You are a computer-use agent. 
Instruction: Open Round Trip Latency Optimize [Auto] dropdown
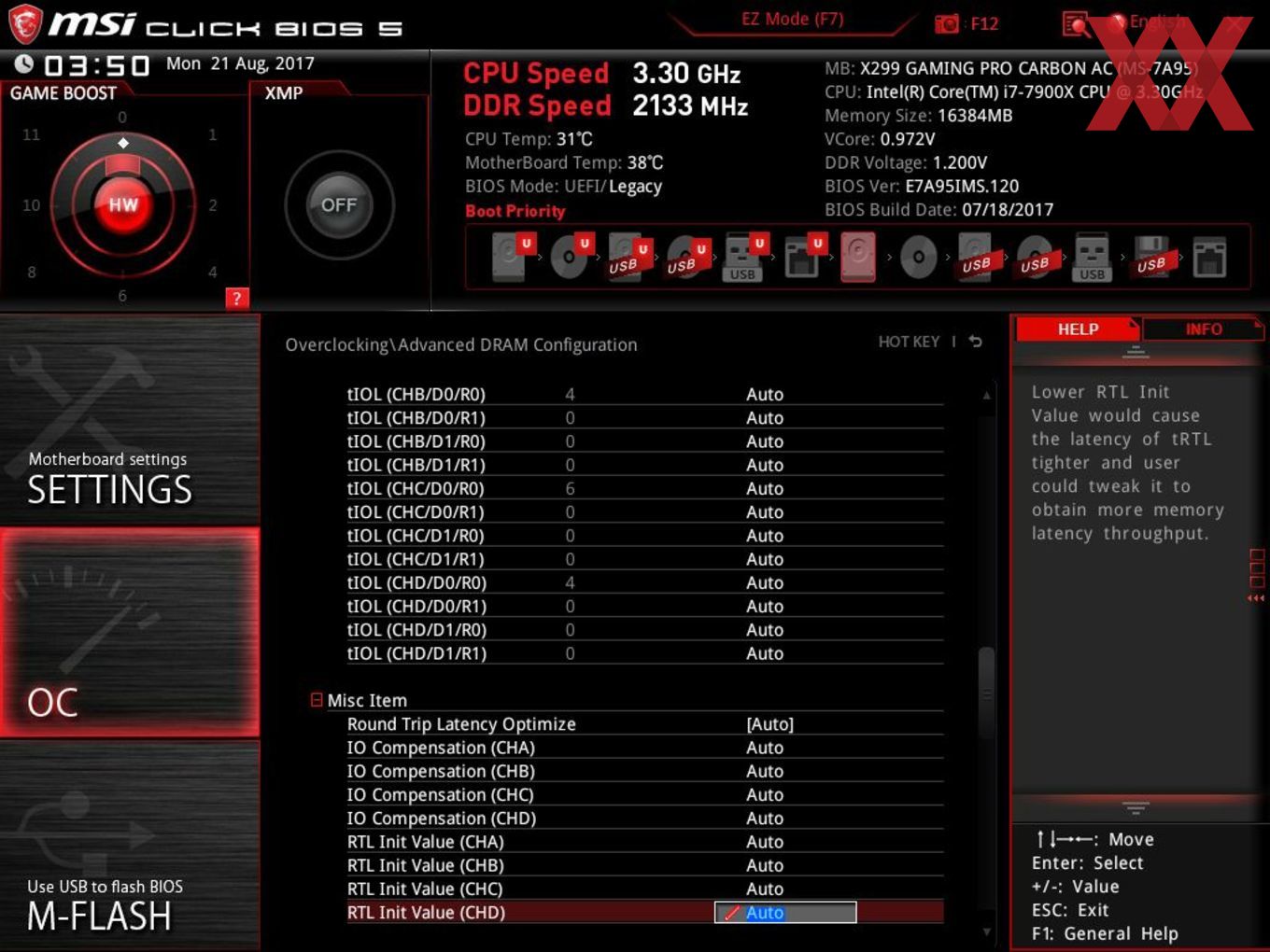tap(769, 723)
